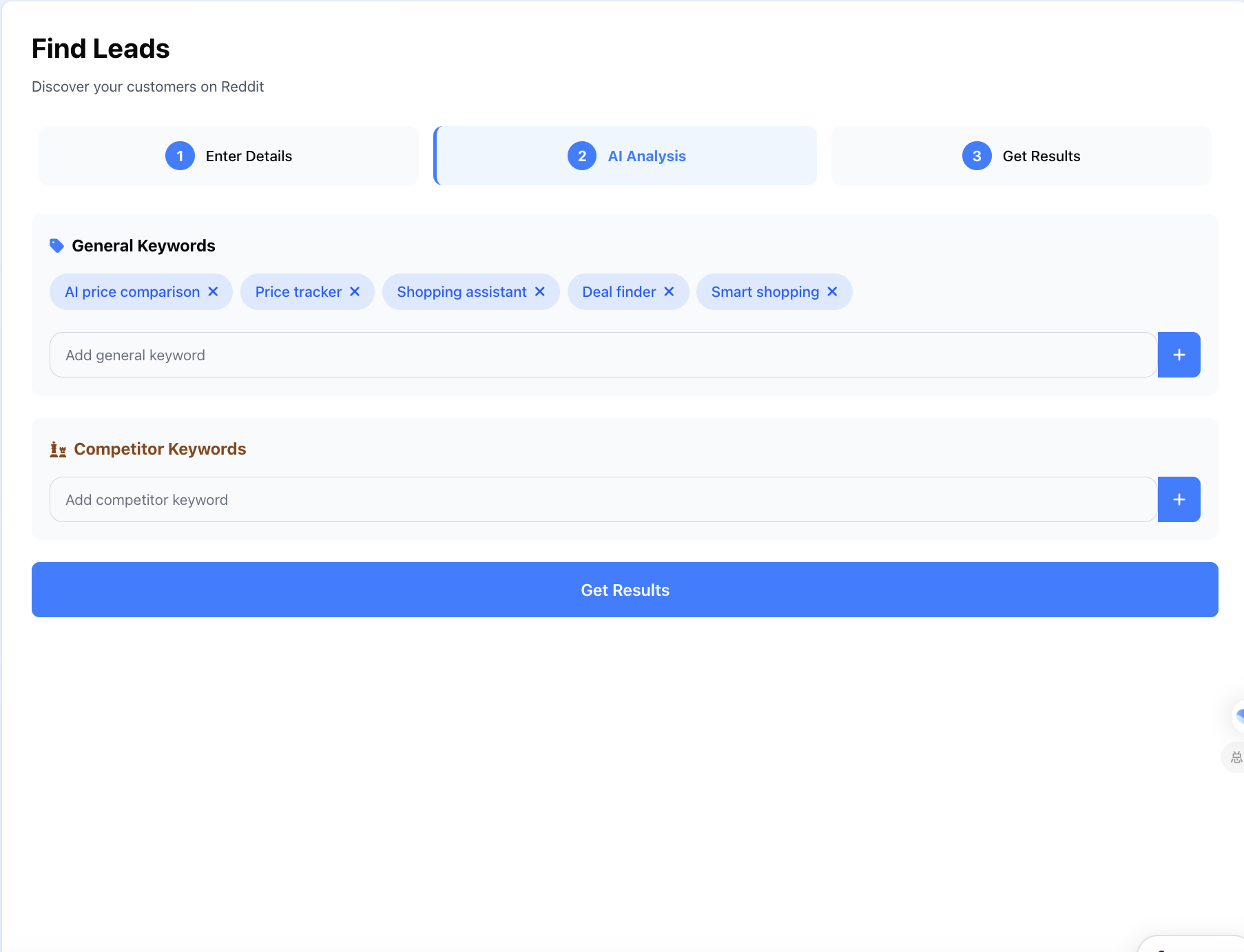Remove the Smart shopping keyword
The width and height of the screenshot is (1244, 952).
click(832, 292)
